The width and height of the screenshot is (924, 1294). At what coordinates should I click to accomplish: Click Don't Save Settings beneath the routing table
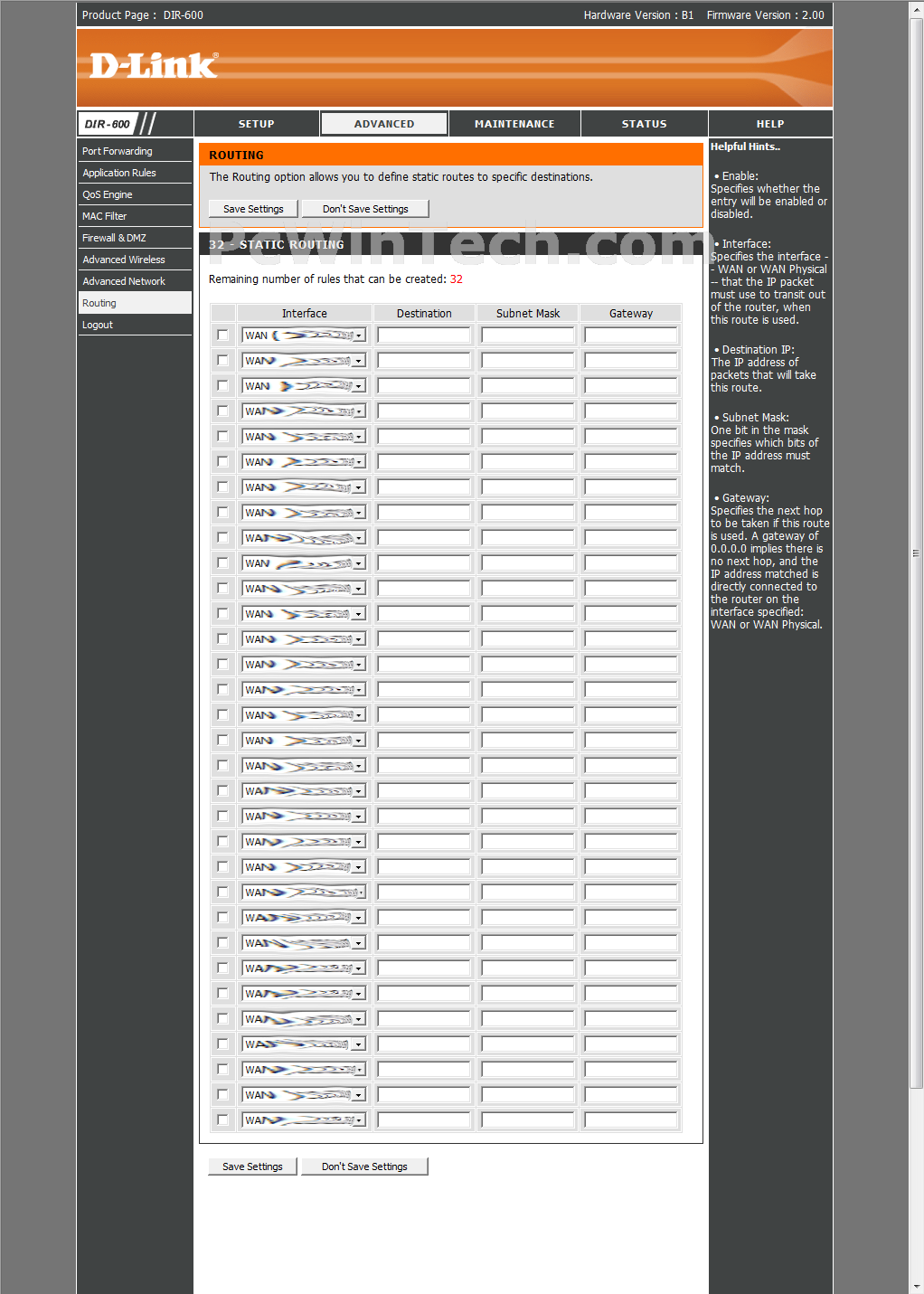tap(364, 1166)
